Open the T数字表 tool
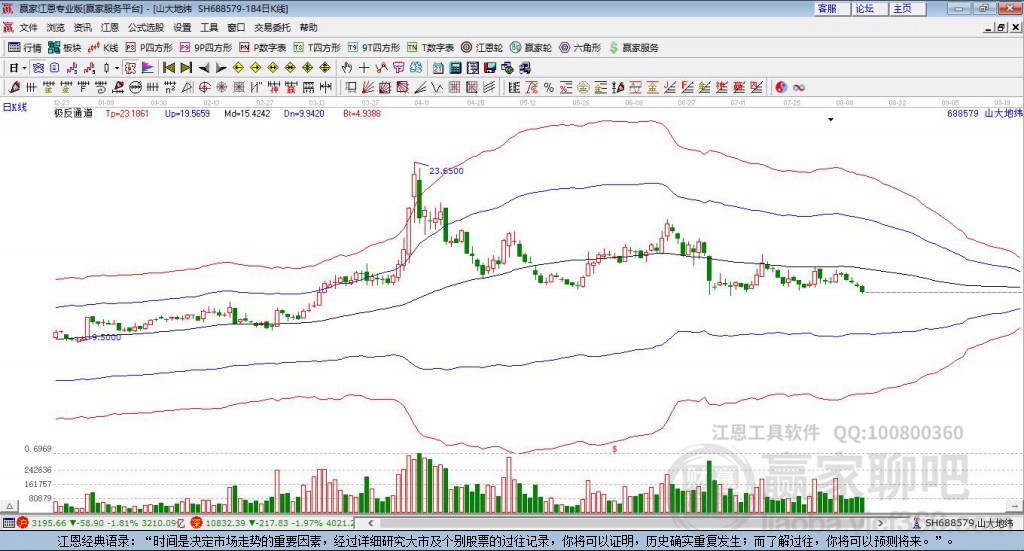 (x=430, y=48)
